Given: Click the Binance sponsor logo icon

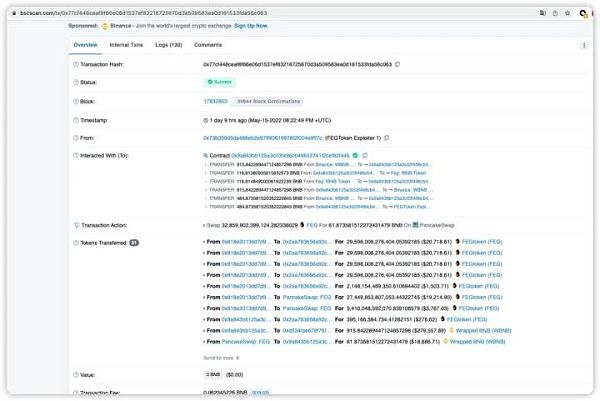Looking at the screenshot, I should coord(105,25).
